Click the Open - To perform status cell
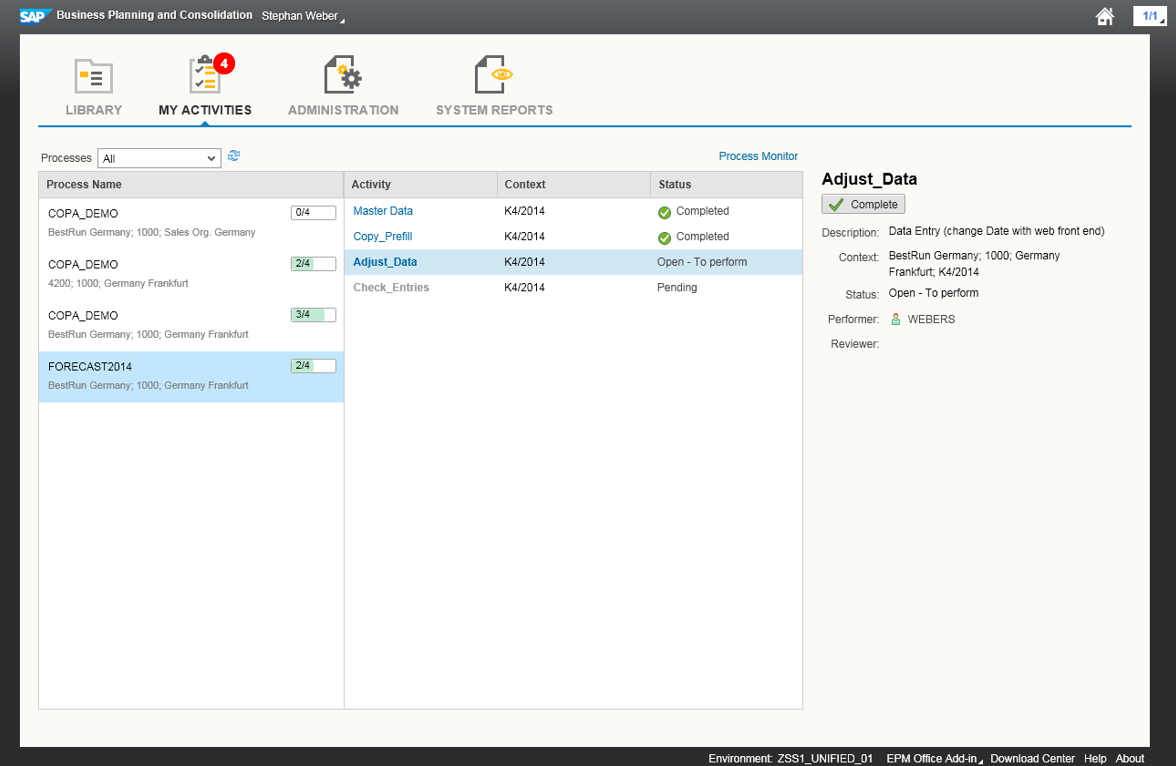 click(x=702, y=262)
